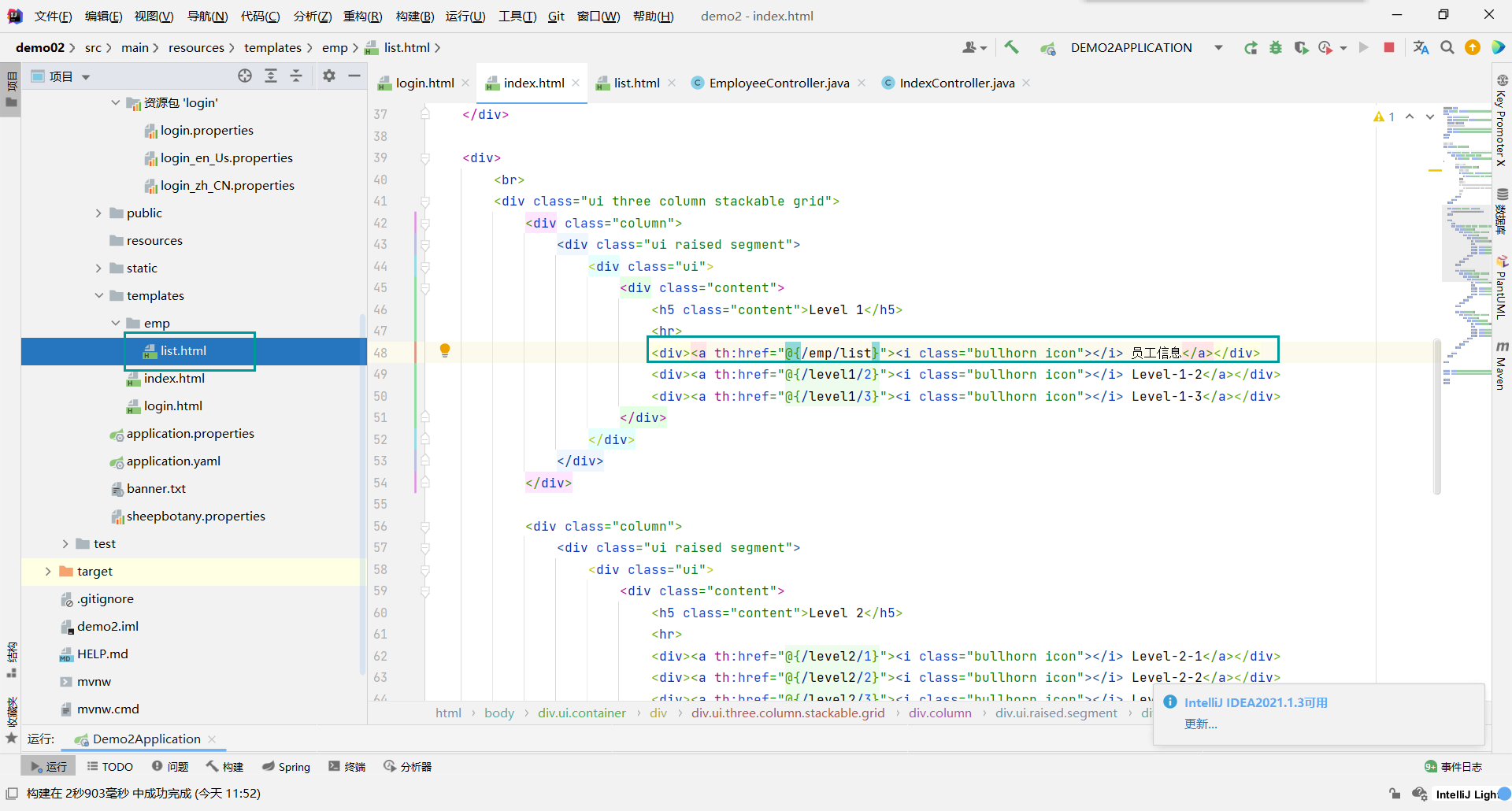1512x811 pixels.
Task: Open Project panel settings gear
Action: pyautogui.click(x=329, y=76)
